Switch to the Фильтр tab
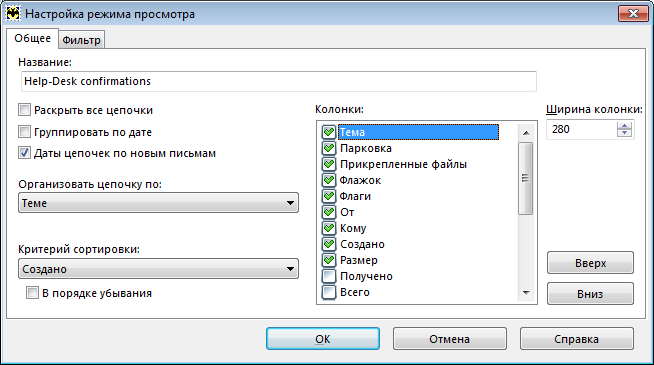Viewport: 654px width, 365px height. 81,40
